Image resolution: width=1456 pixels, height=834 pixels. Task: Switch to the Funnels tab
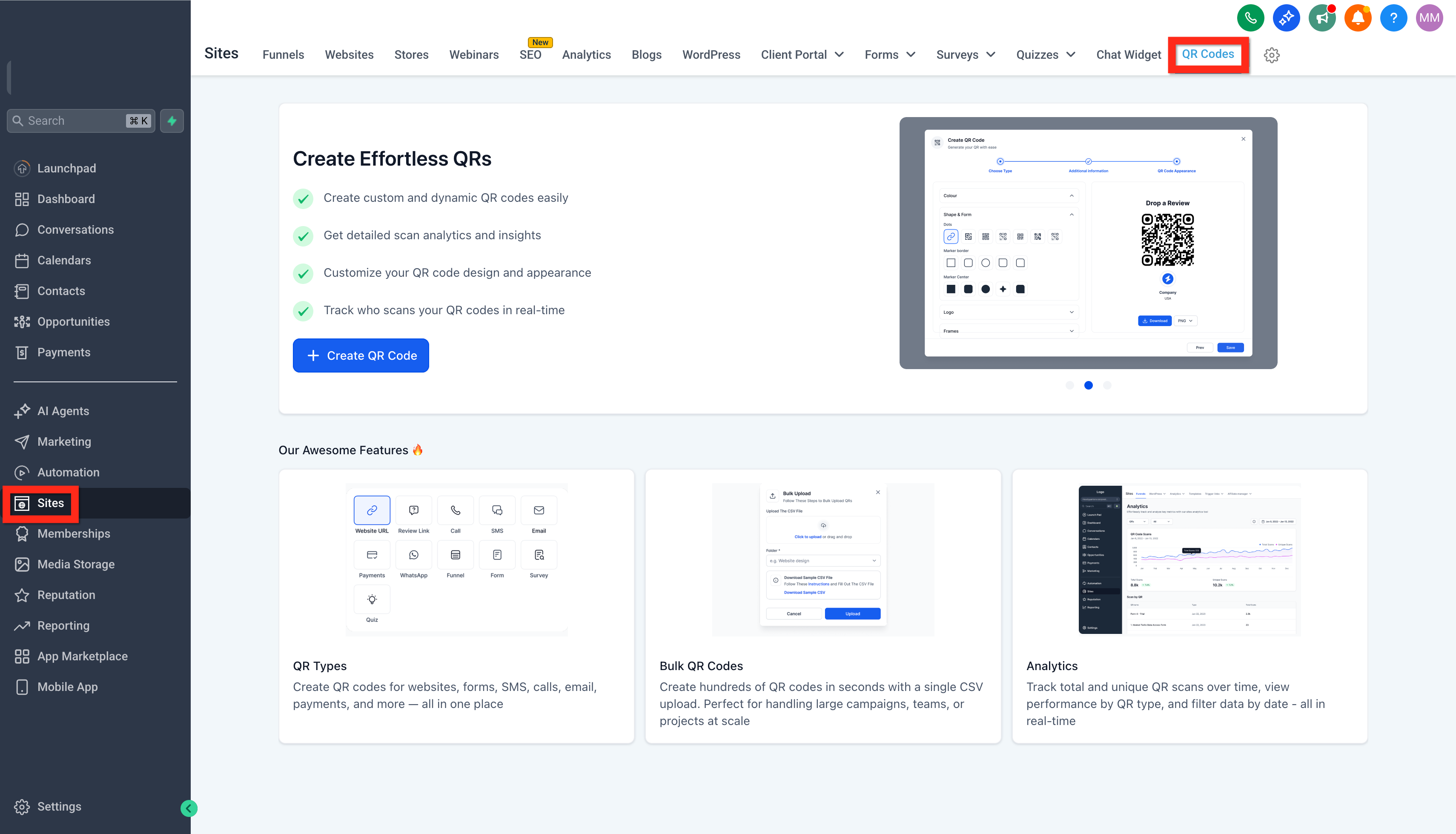pyautogui.click(x=283, y=55)
